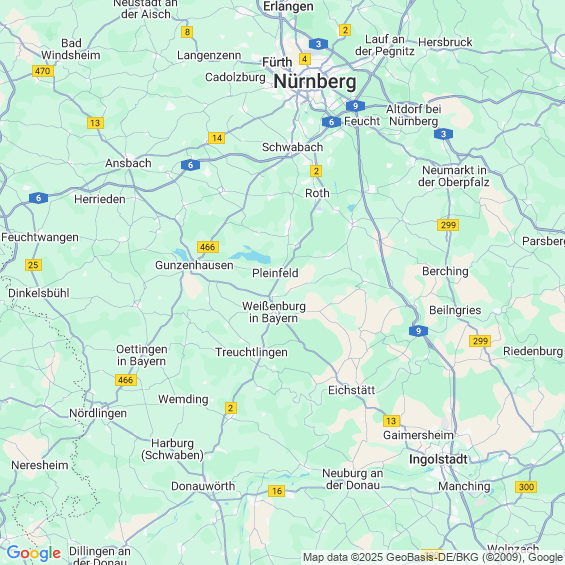
Task: Click the Google logo
Action: coord(34,553)
